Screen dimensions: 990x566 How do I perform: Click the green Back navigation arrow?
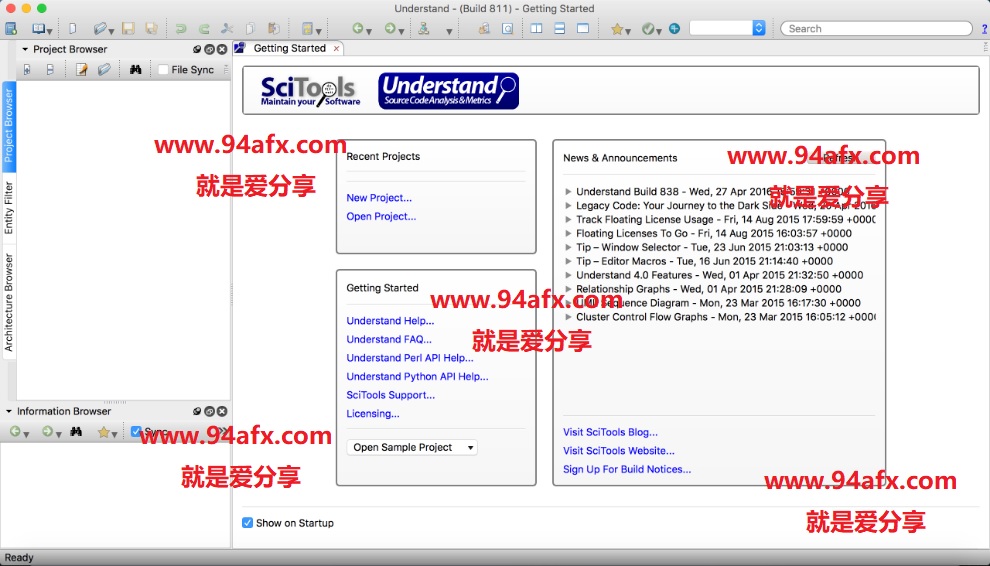click(x=358, y=28)
